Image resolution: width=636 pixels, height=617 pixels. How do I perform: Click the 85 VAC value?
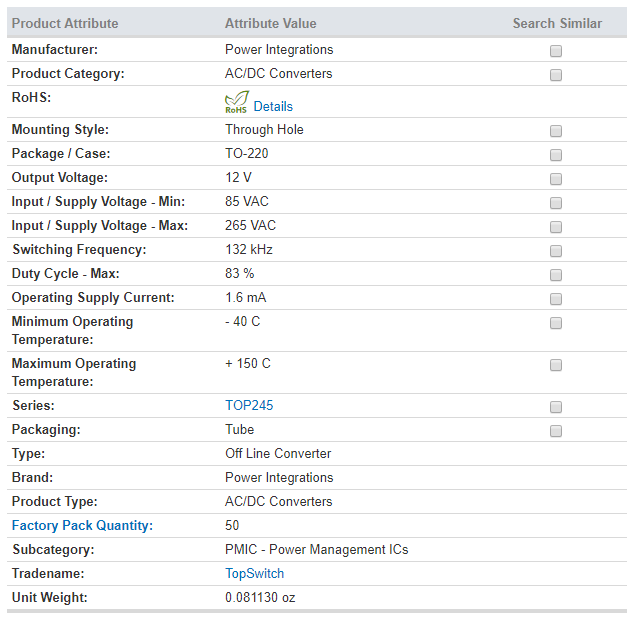(247, 201)
